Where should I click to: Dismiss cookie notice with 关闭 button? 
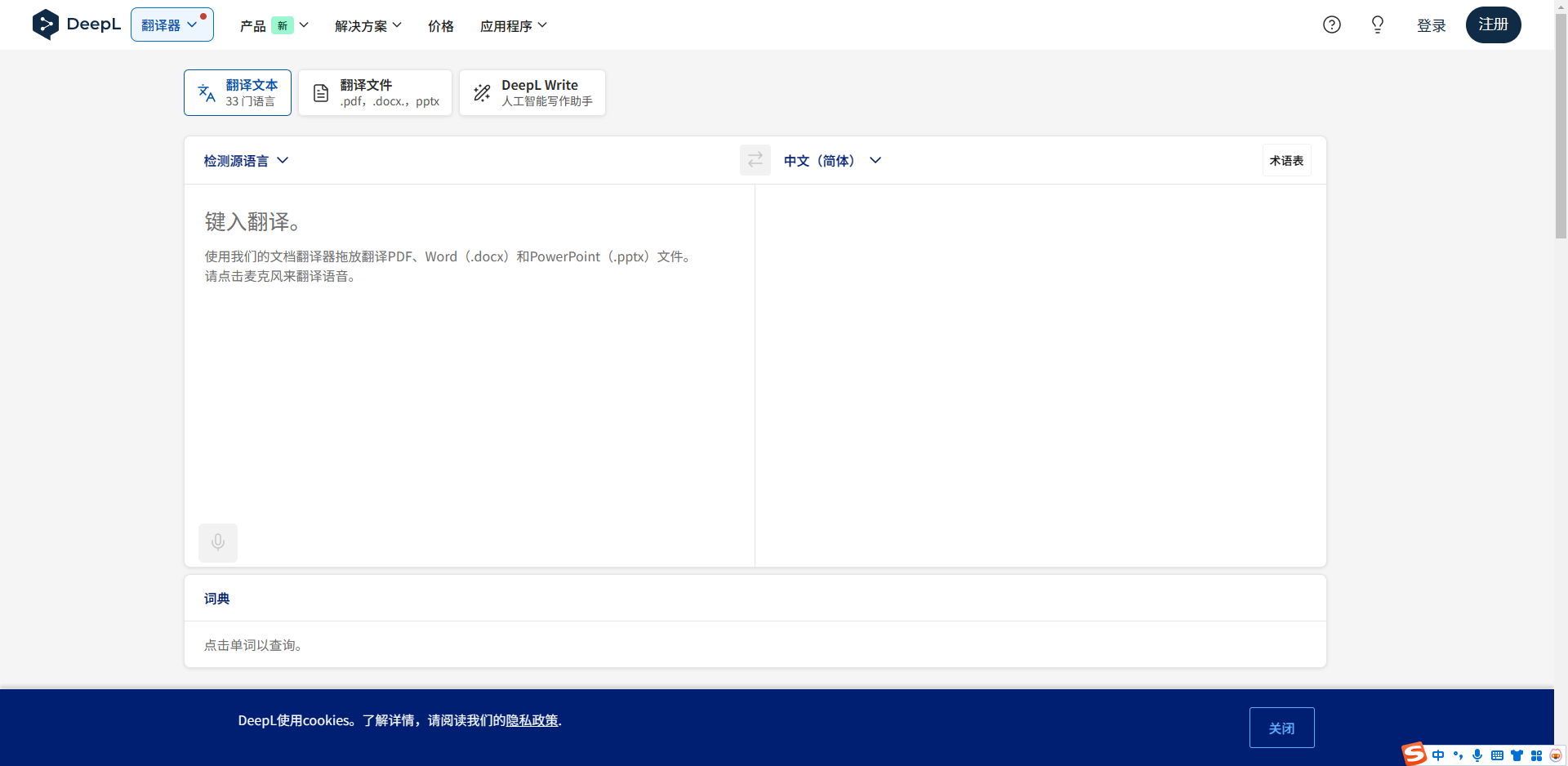[x=1281, y=727]
